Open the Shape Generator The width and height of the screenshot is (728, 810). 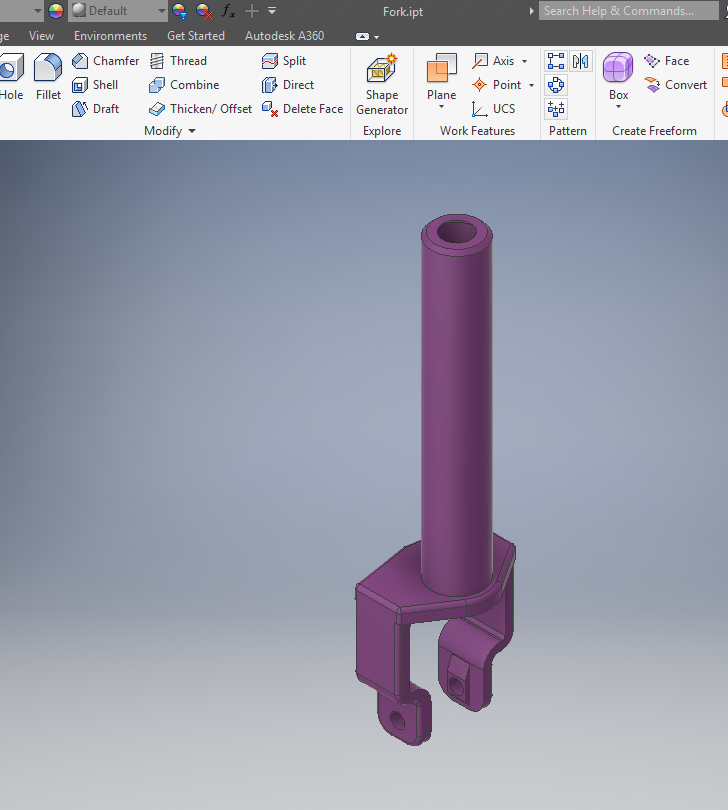click(x=382, y=84)
